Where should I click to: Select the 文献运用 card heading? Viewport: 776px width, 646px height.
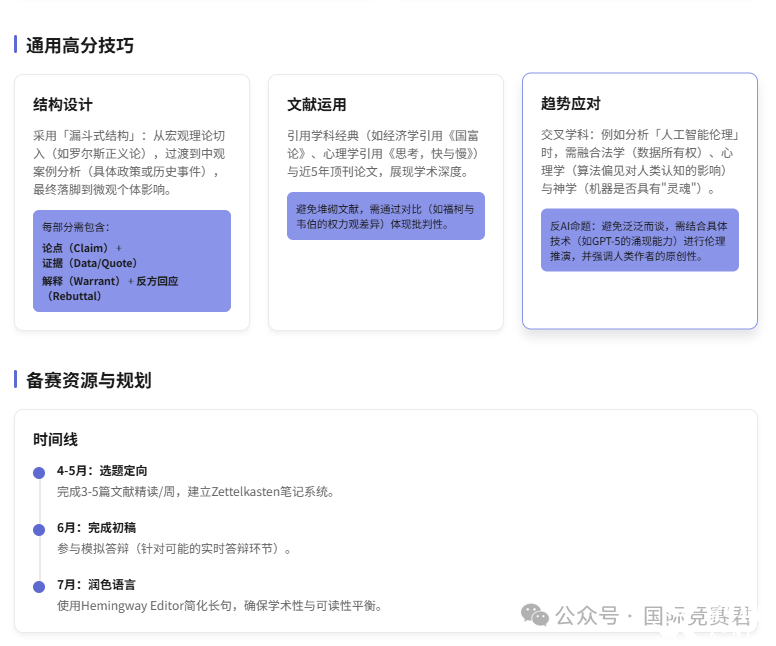click(316, 105)
